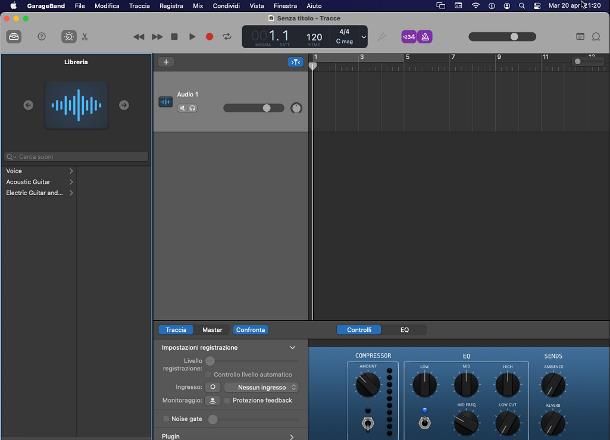Open the Editors scissors button

point(85,37)
